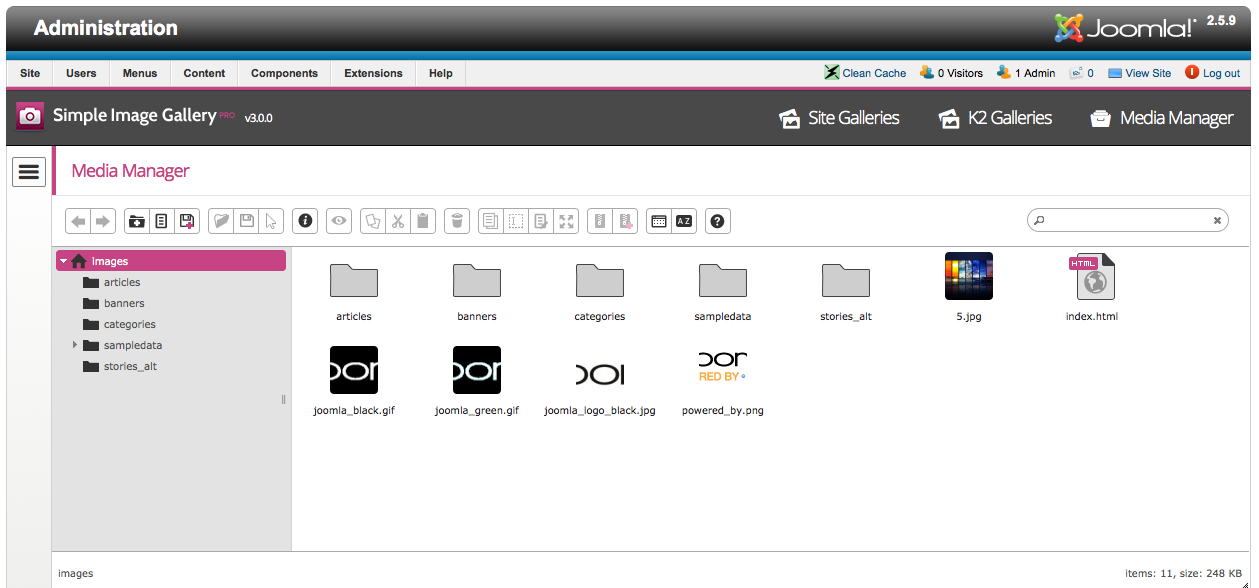
Task: Click the Log out link
Action: (x=1212, y=73)
